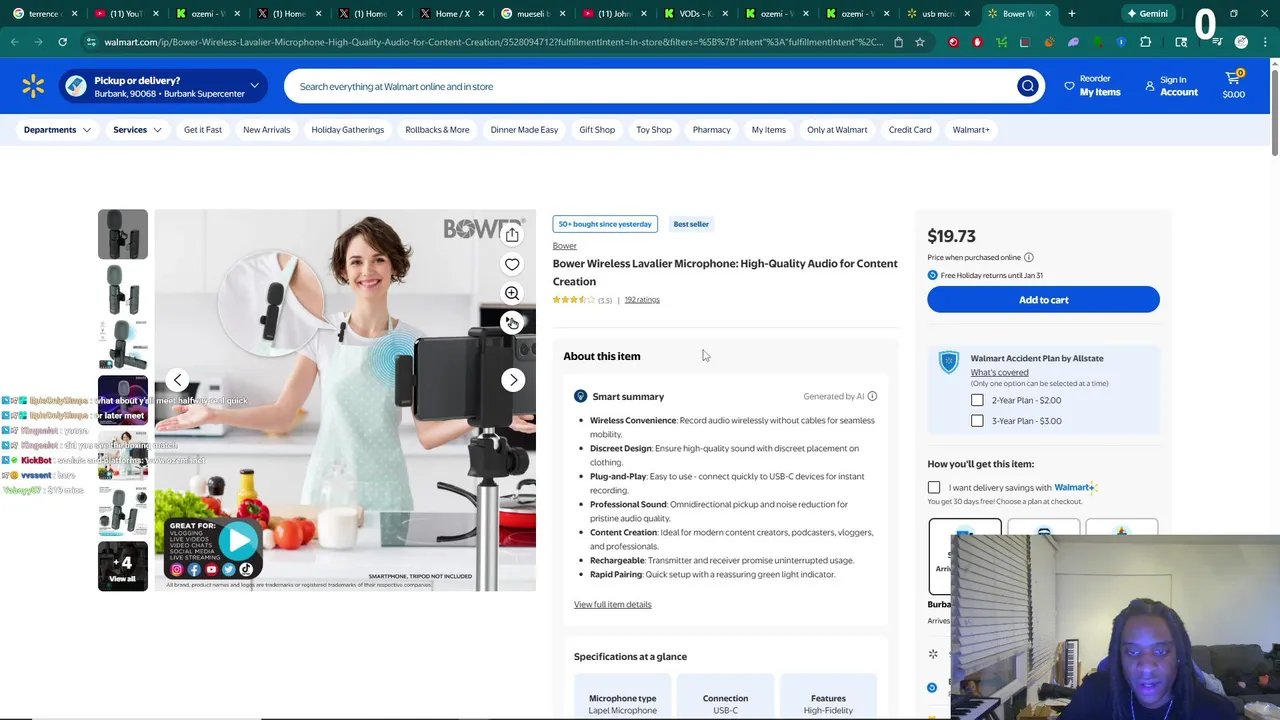
Task: Close the 'Bower W' browser tab
Action: pyautogui.click(x=1047, y=14)
